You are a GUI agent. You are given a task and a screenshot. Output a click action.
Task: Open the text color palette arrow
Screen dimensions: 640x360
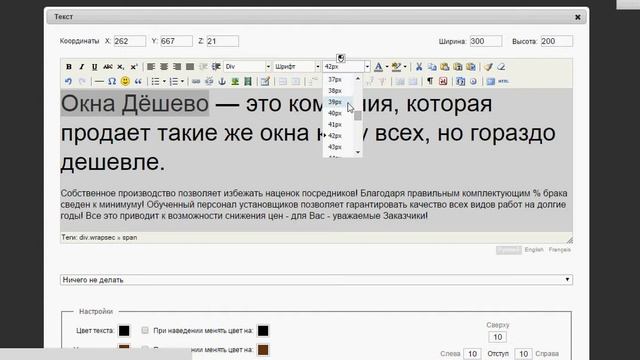(x=387, y=67)
